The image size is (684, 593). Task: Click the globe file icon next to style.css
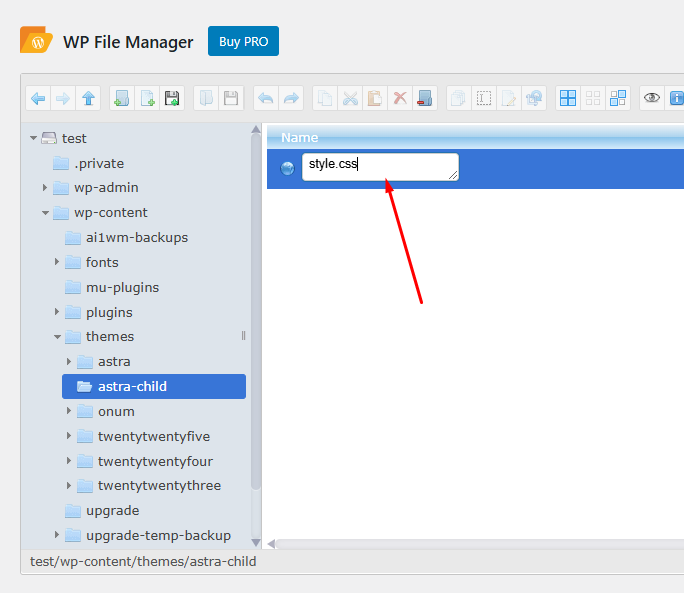[287, 168]
